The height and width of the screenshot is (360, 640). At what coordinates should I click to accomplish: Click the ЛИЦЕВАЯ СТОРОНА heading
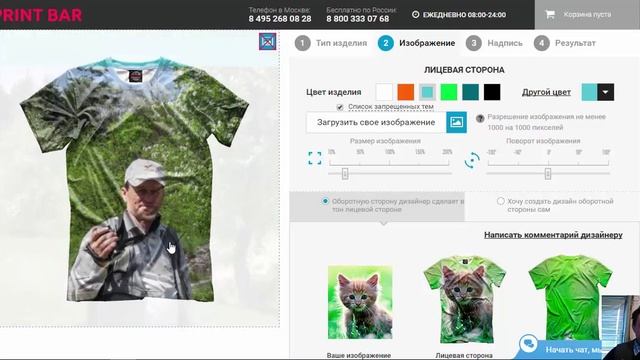[464, 70]
